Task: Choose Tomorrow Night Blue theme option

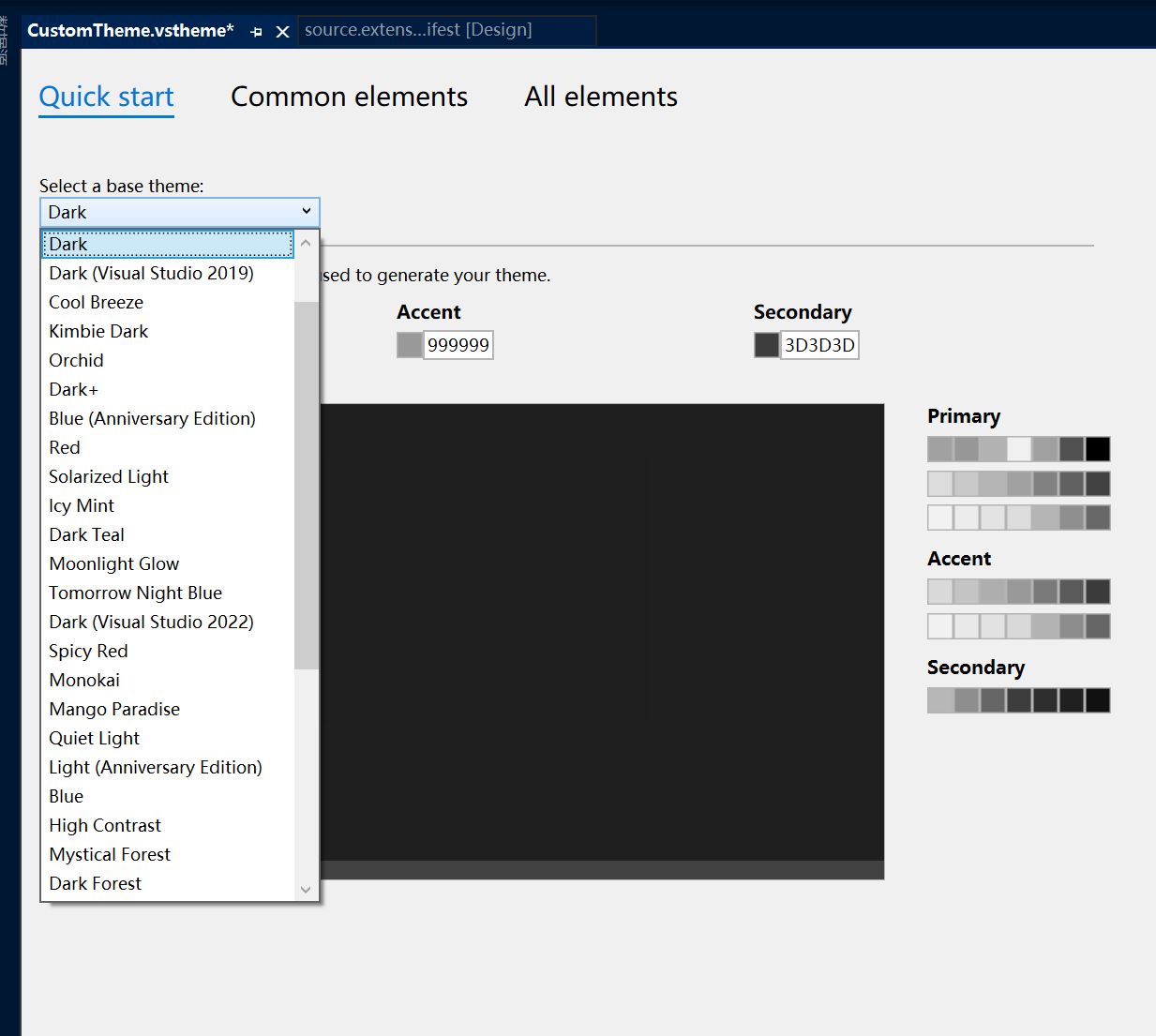Action: 135,593
